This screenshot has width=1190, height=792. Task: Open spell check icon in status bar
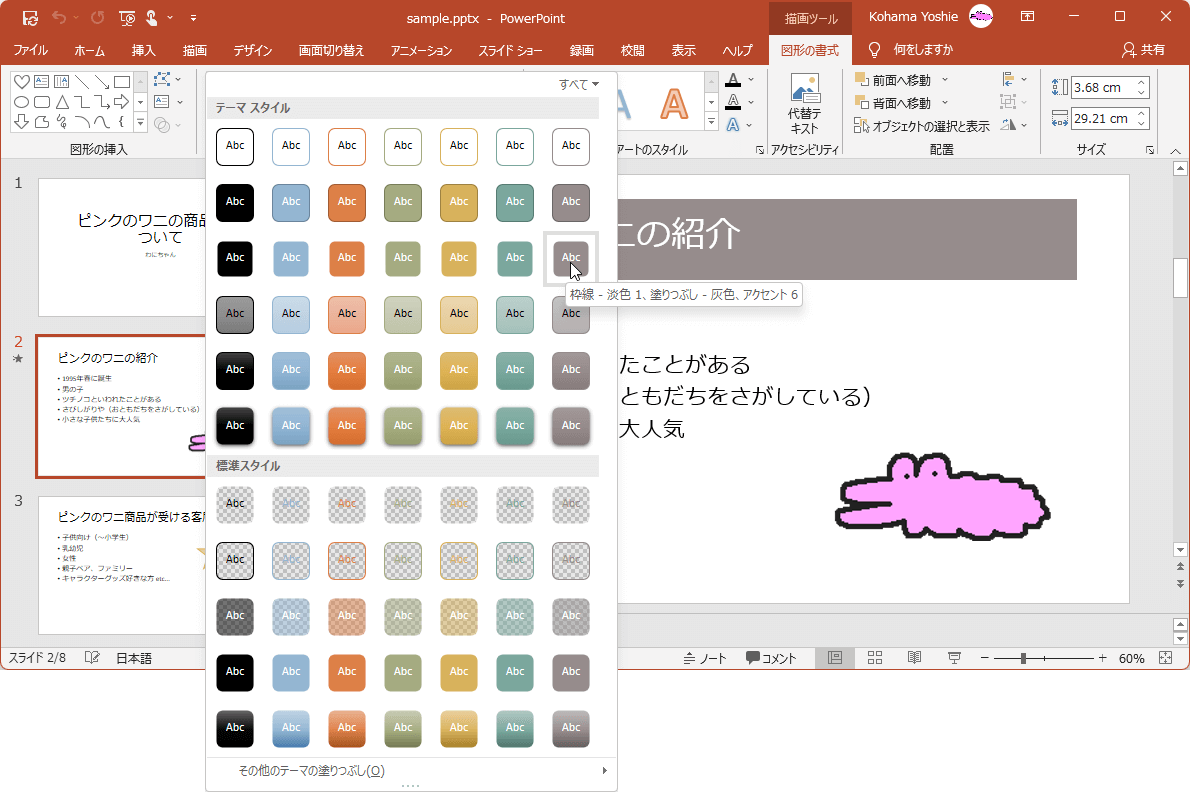click(x=92, y=658)
